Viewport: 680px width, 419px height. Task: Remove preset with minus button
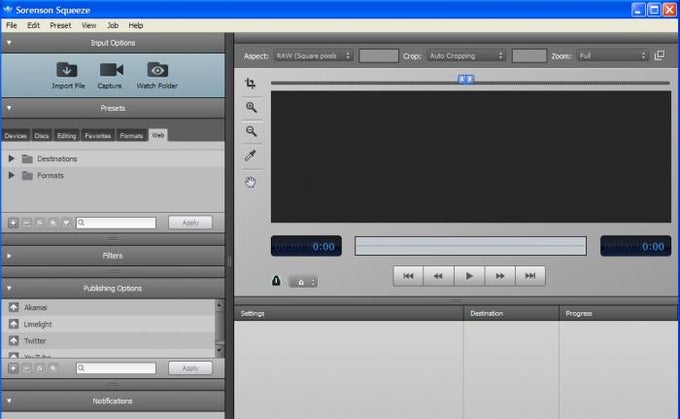[26, 223]
